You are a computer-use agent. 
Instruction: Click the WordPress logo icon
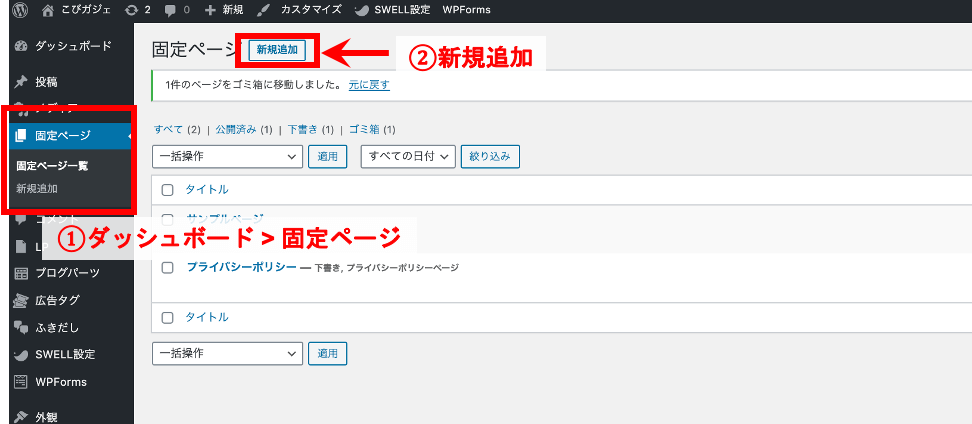19,9
